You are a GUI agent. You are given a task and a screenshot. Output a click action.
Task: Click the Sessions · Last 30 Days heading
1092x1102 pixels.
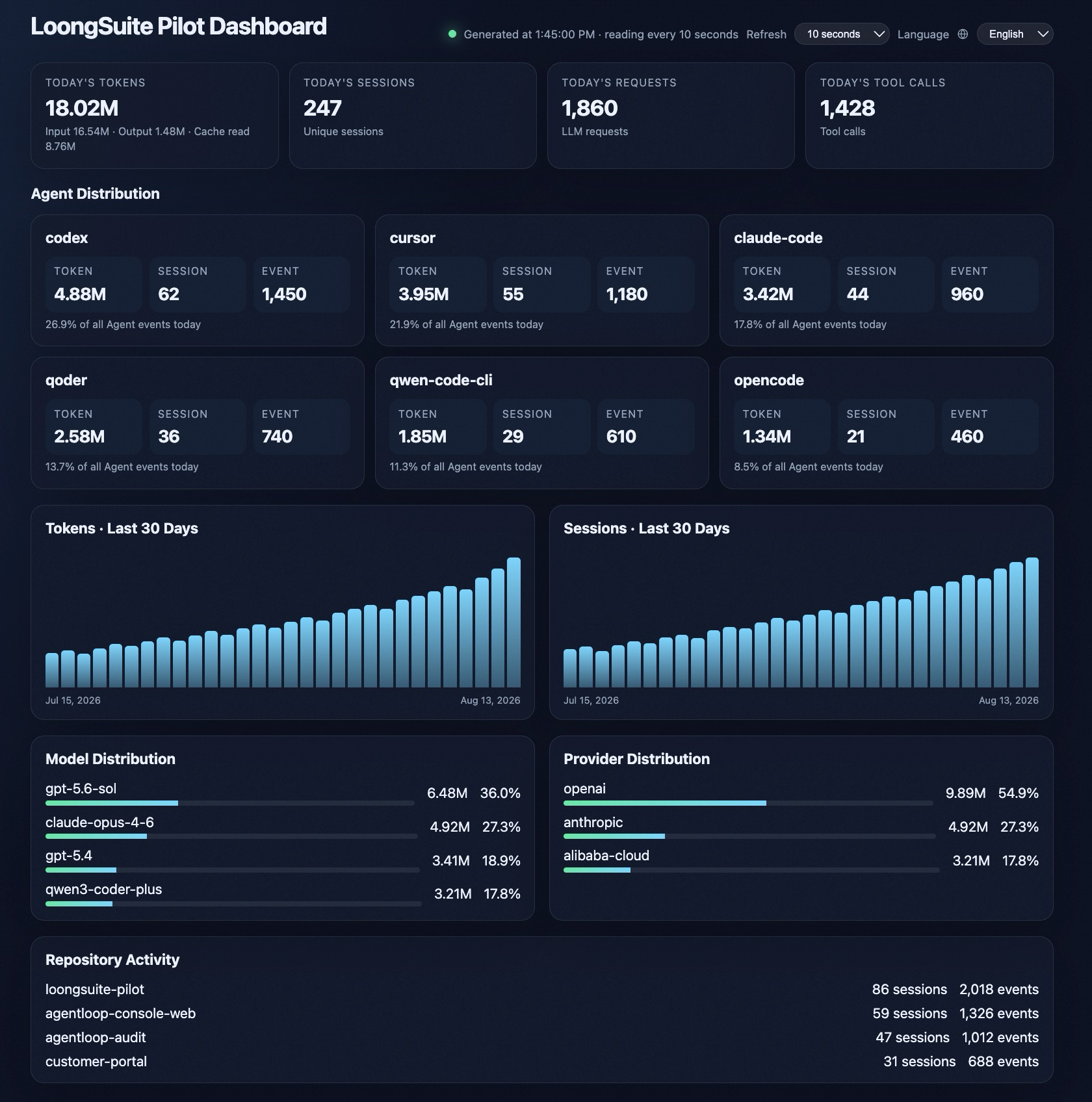[x=646, y=528]
